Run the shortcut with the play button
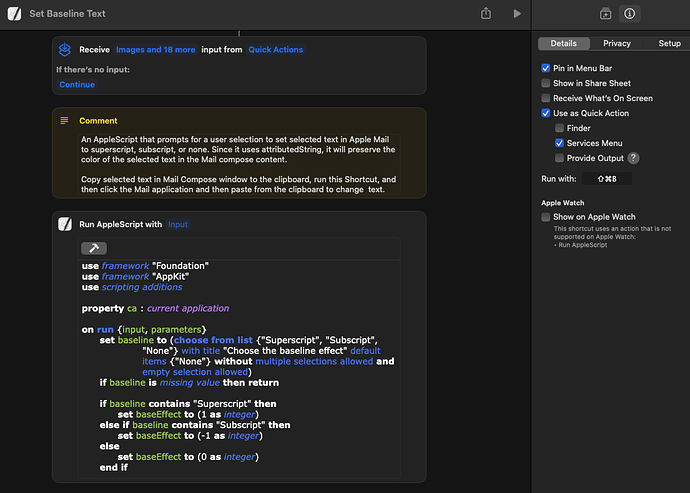The height and width of the screenshot is (493, 690). tap(517, 14)
